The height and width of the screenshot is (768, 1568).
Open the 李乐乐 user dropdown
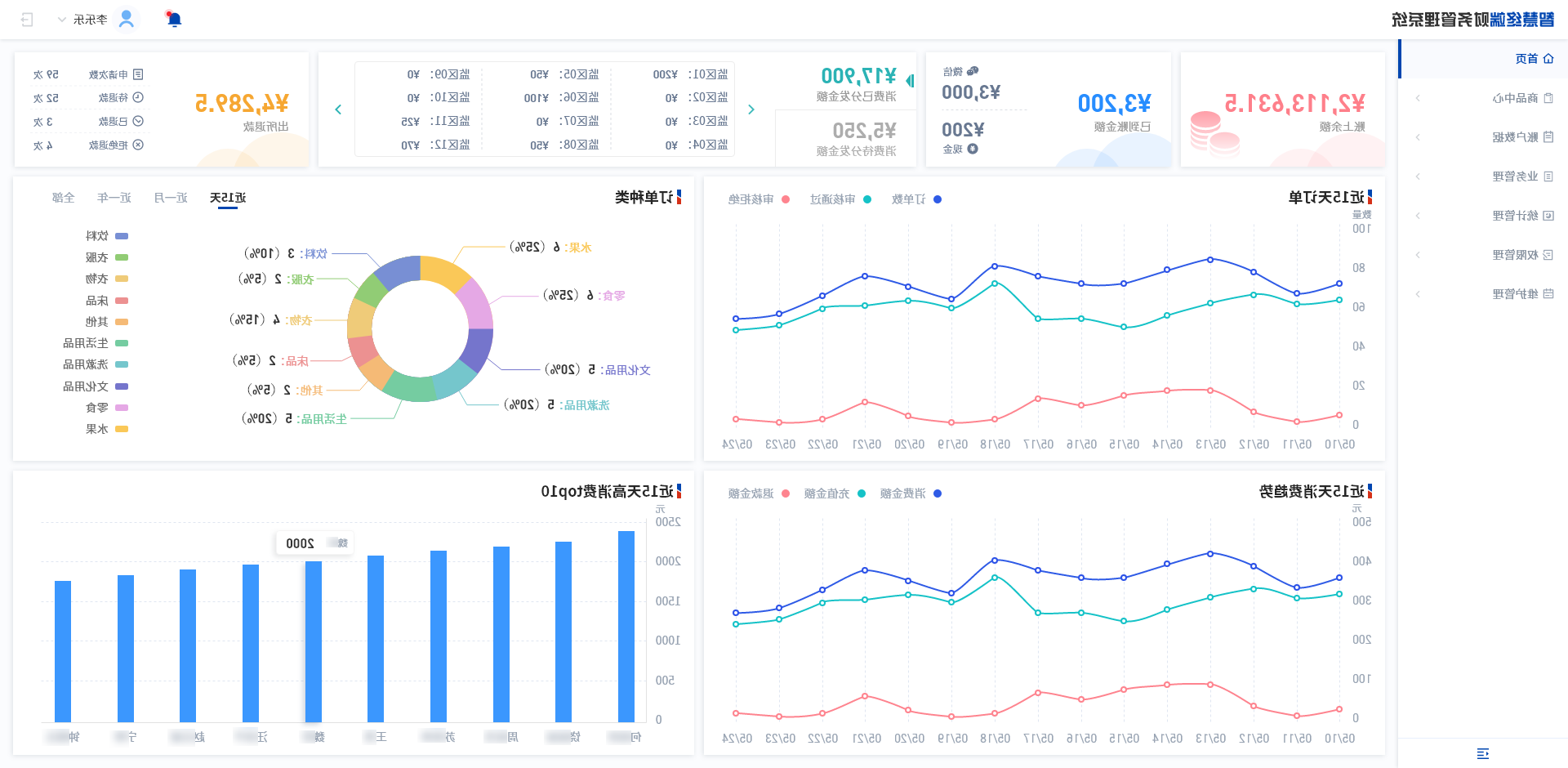click(x=83, y=19)
